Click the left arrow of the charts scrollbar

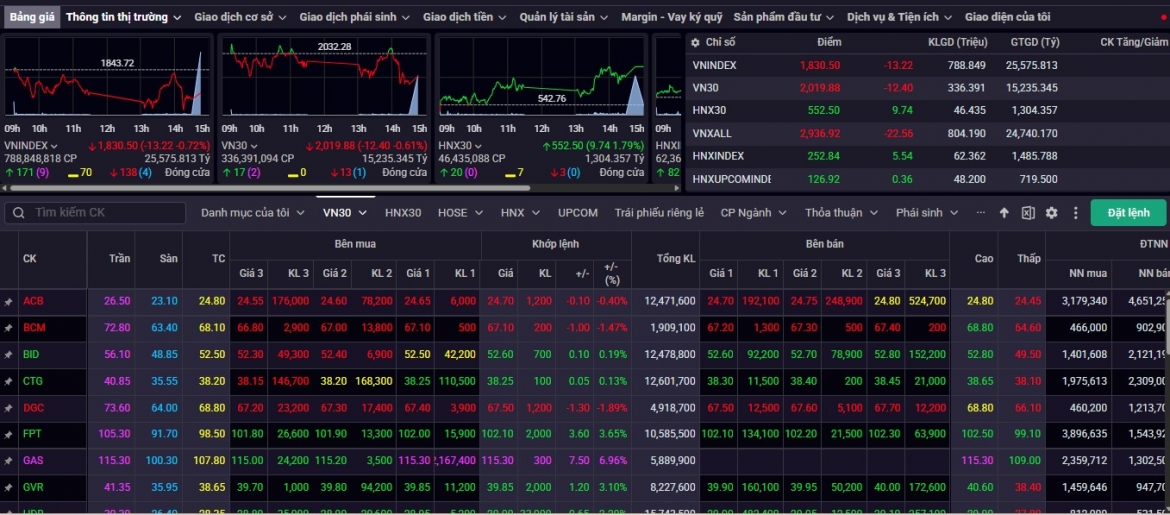click(x=6, y=188)
